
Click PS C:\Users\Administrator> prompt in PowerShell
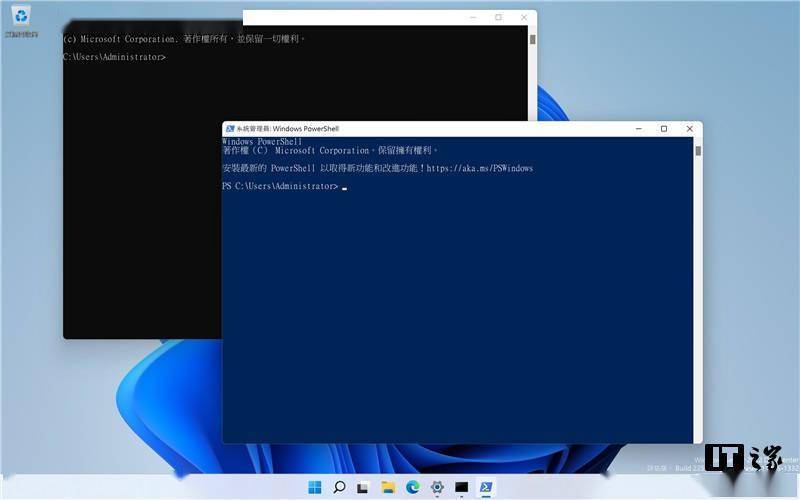tap(280, 186)
